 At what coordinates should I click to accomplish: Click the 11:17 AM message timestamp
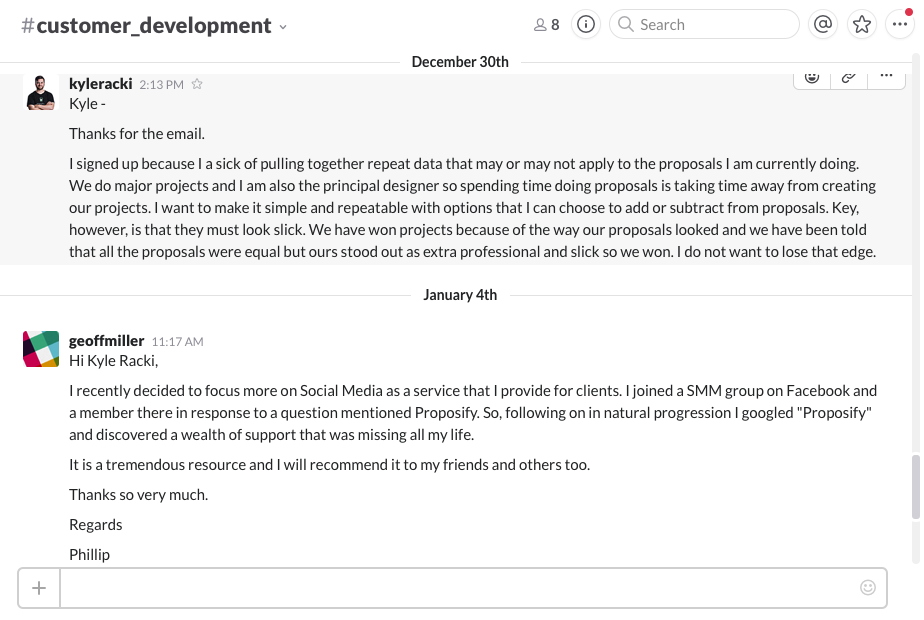177,342
